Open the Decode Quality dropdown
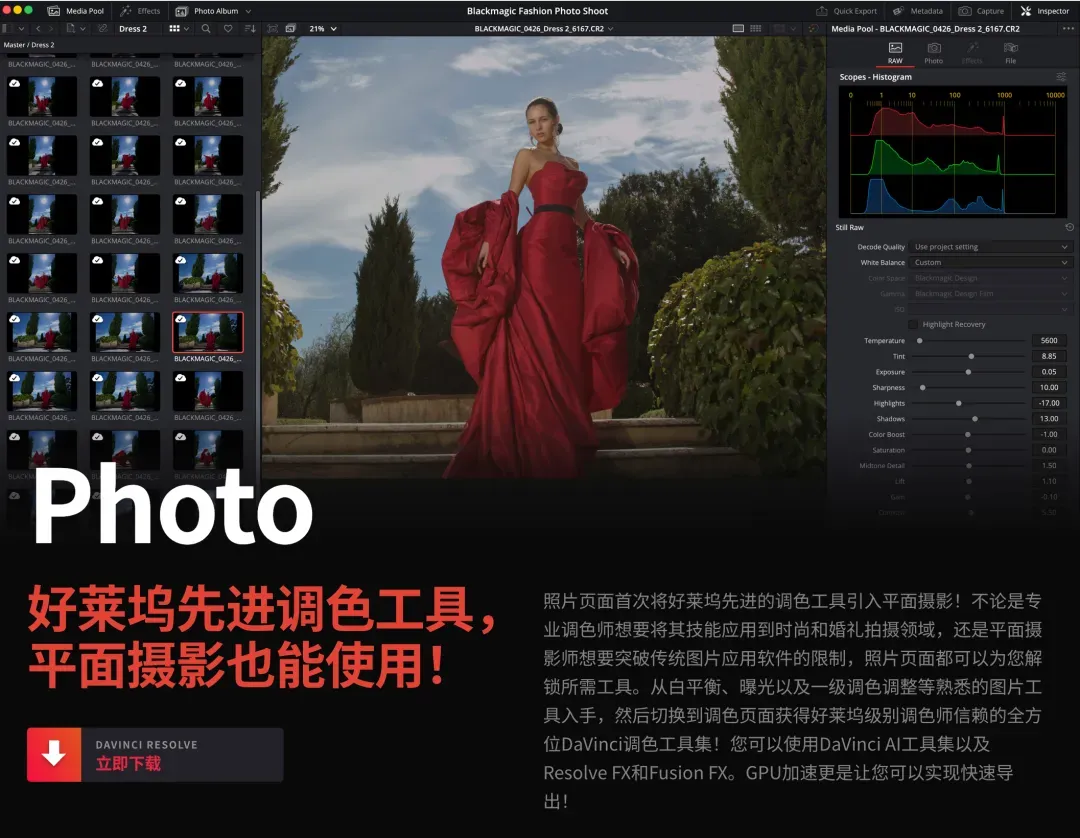Viewport: 1080px width, 838px height. [x=991, y=247]
